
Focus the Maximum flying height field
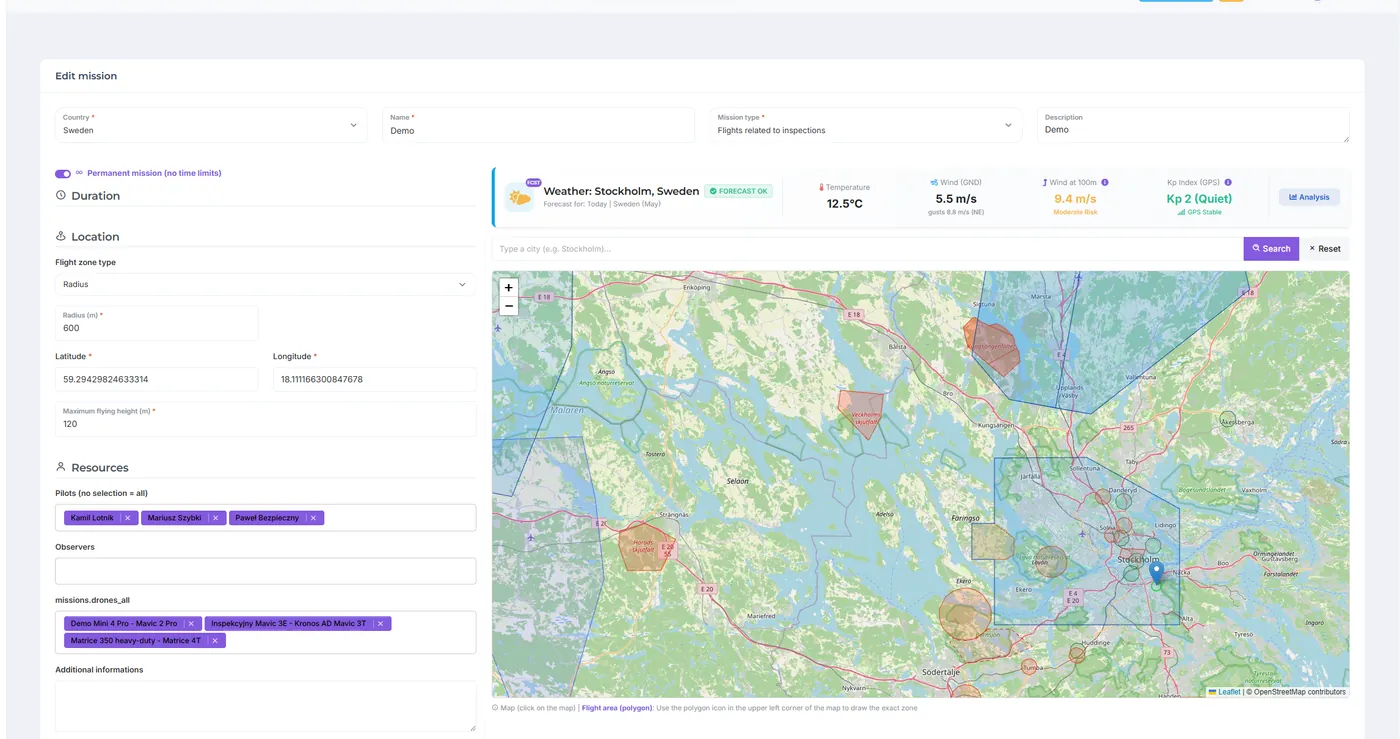pos(265,418)
